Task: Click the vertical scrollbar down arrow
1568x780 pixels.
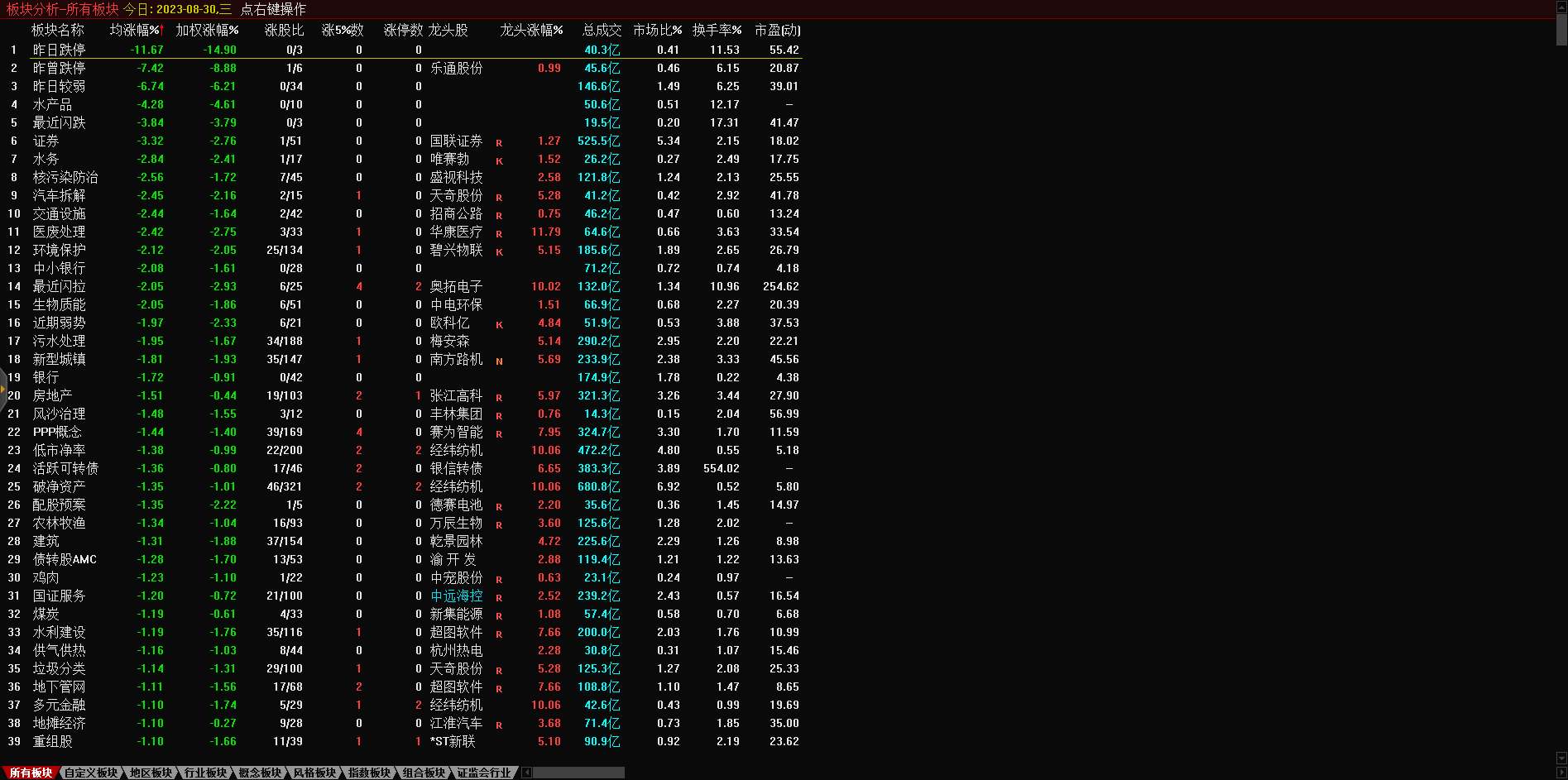Action: 1561,758
